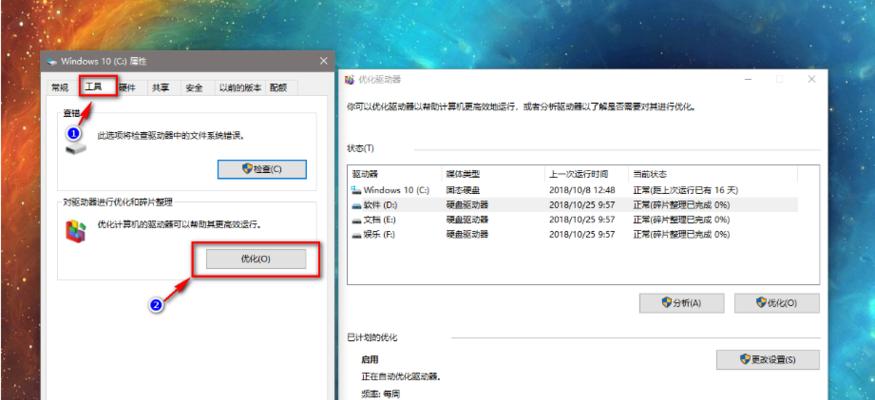
Task: Click 优化(O) in the properties window
Action: [x=256, y=259]
